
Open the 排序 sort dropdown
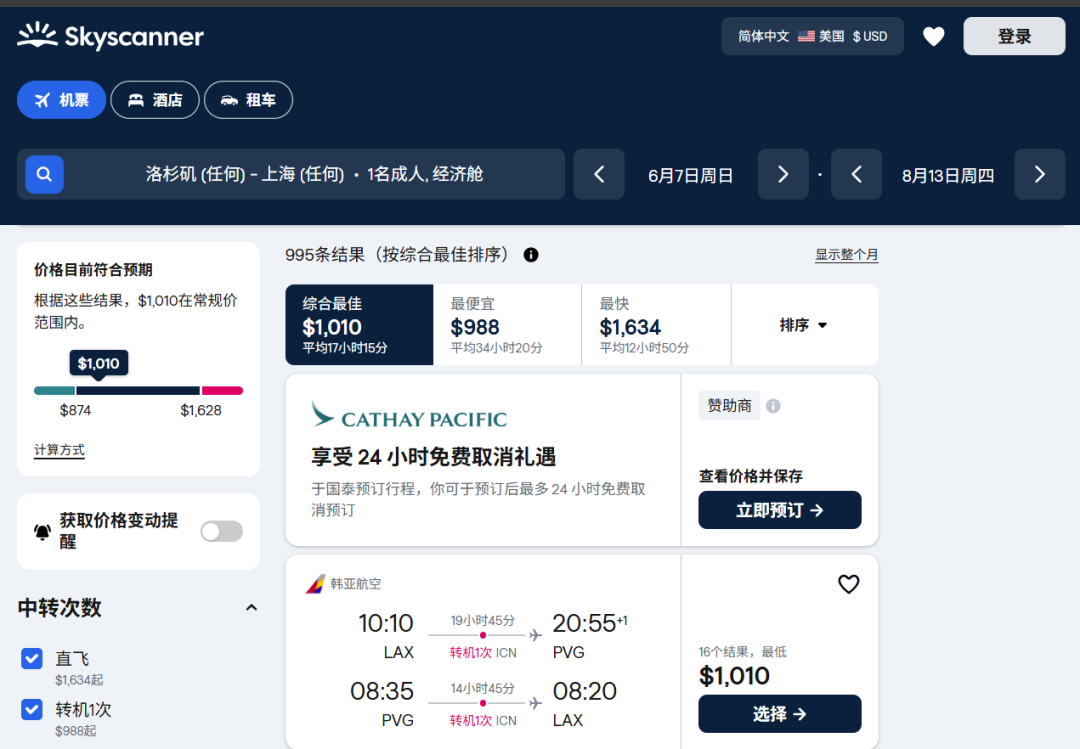pos(804,325)
